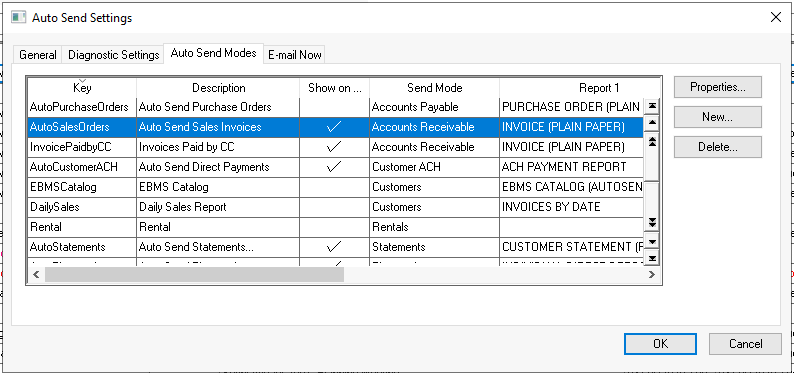
Task: Select the Auto Send Modes tab
Action: (214, 53)
